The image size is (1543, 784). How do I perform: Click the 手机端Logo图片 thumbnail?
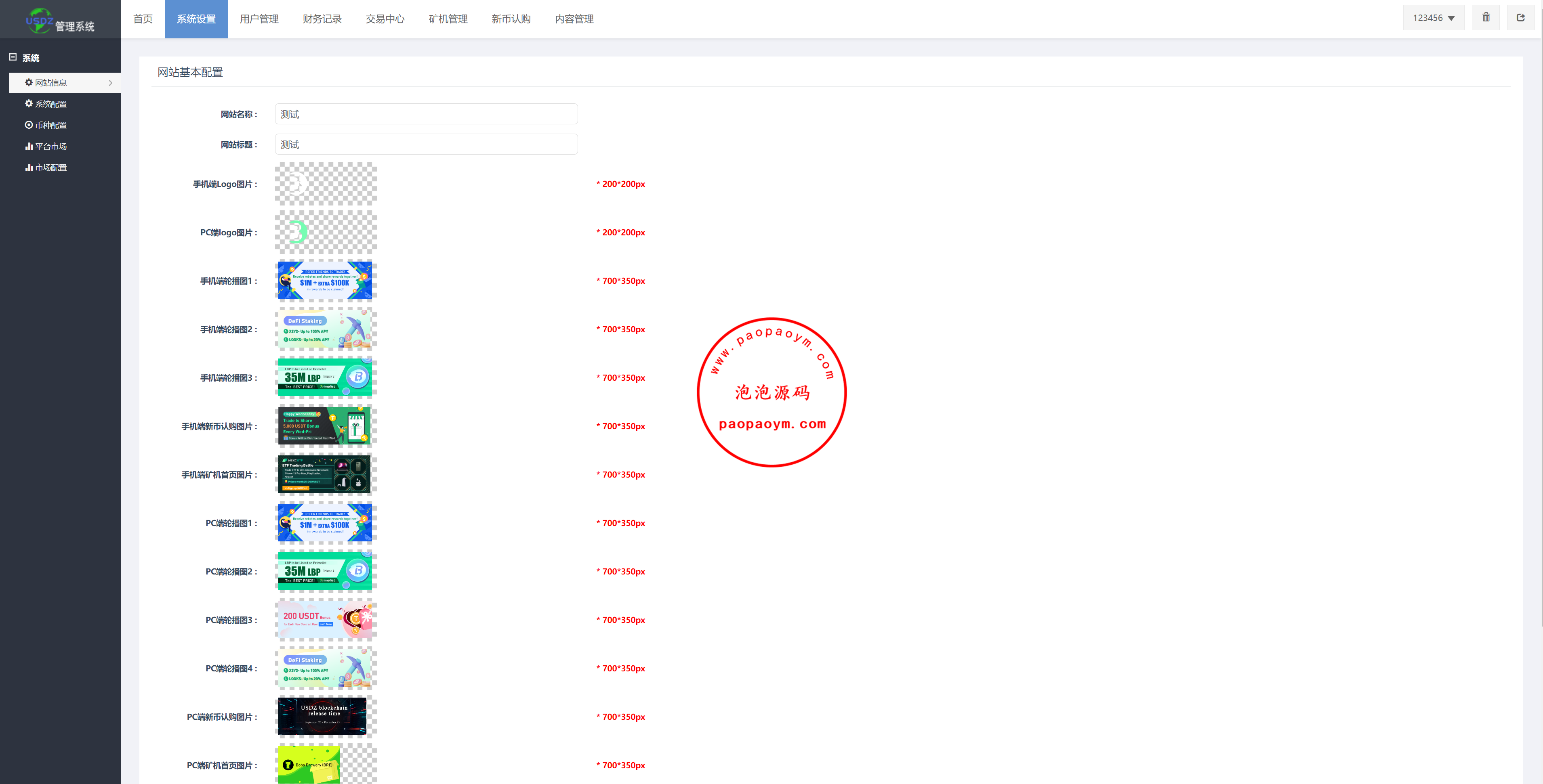[325, 184]
